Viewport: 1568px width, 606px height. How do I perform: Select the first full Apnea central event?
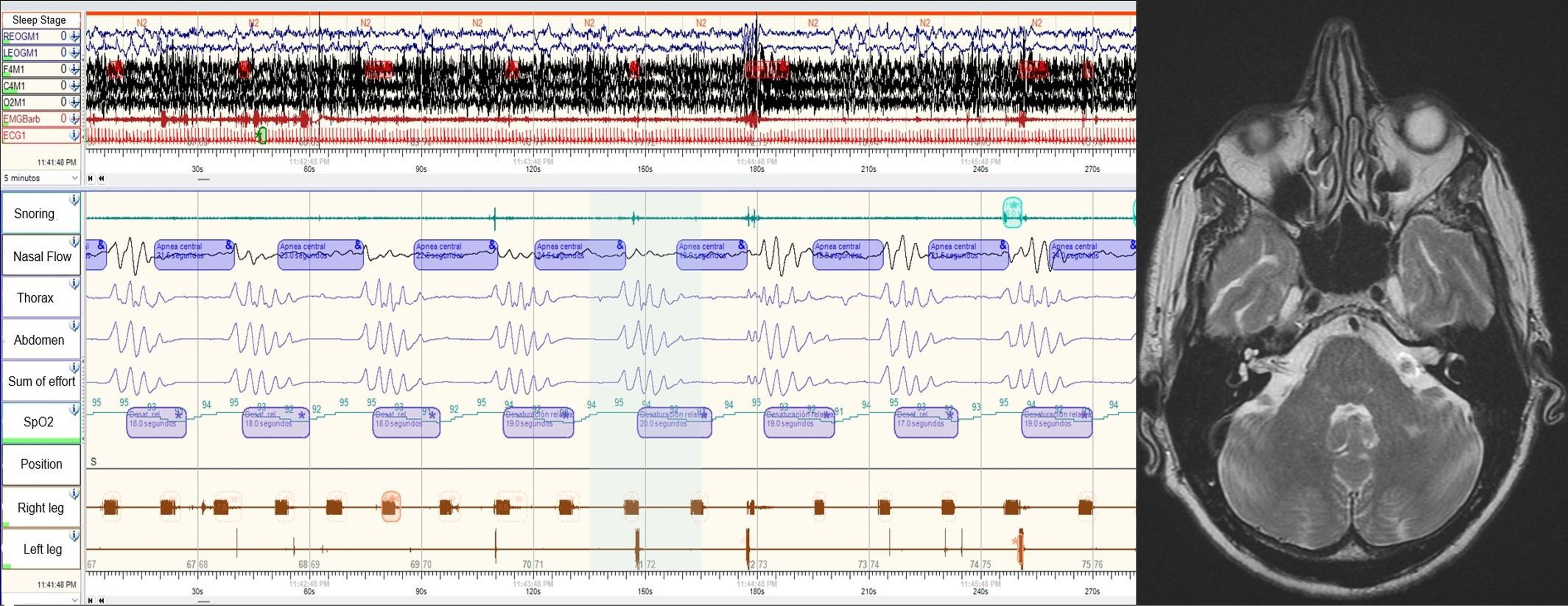194,255
